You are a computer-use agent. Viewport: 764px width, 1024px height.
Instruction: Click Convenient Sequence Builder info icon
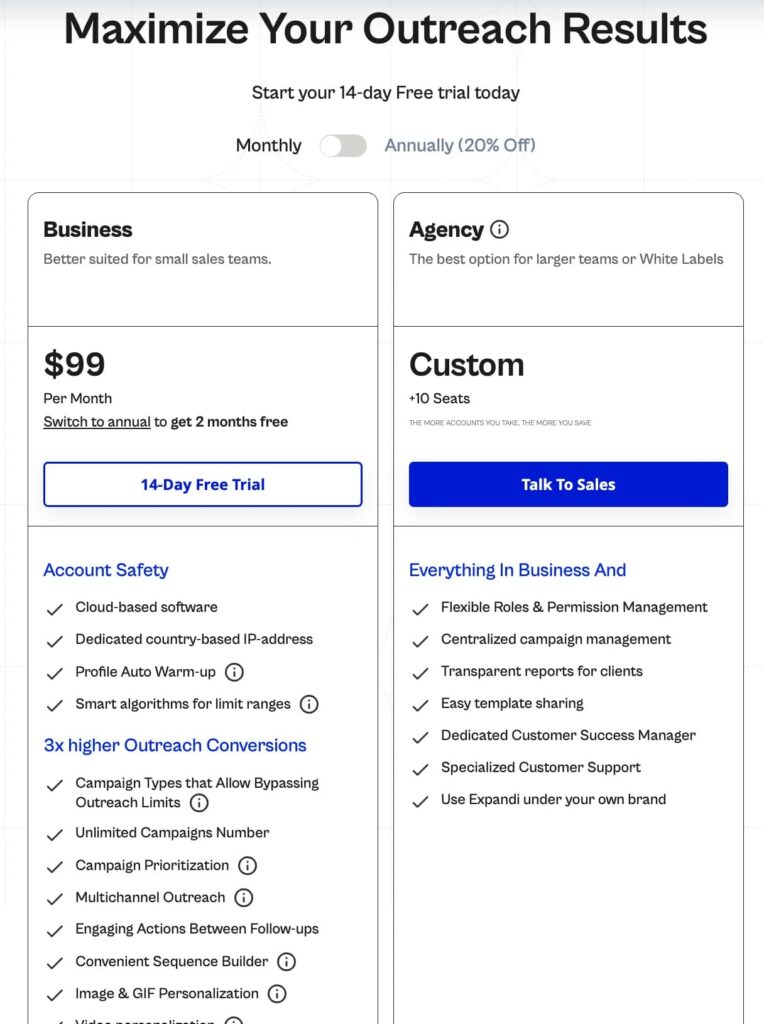[287, 962]
